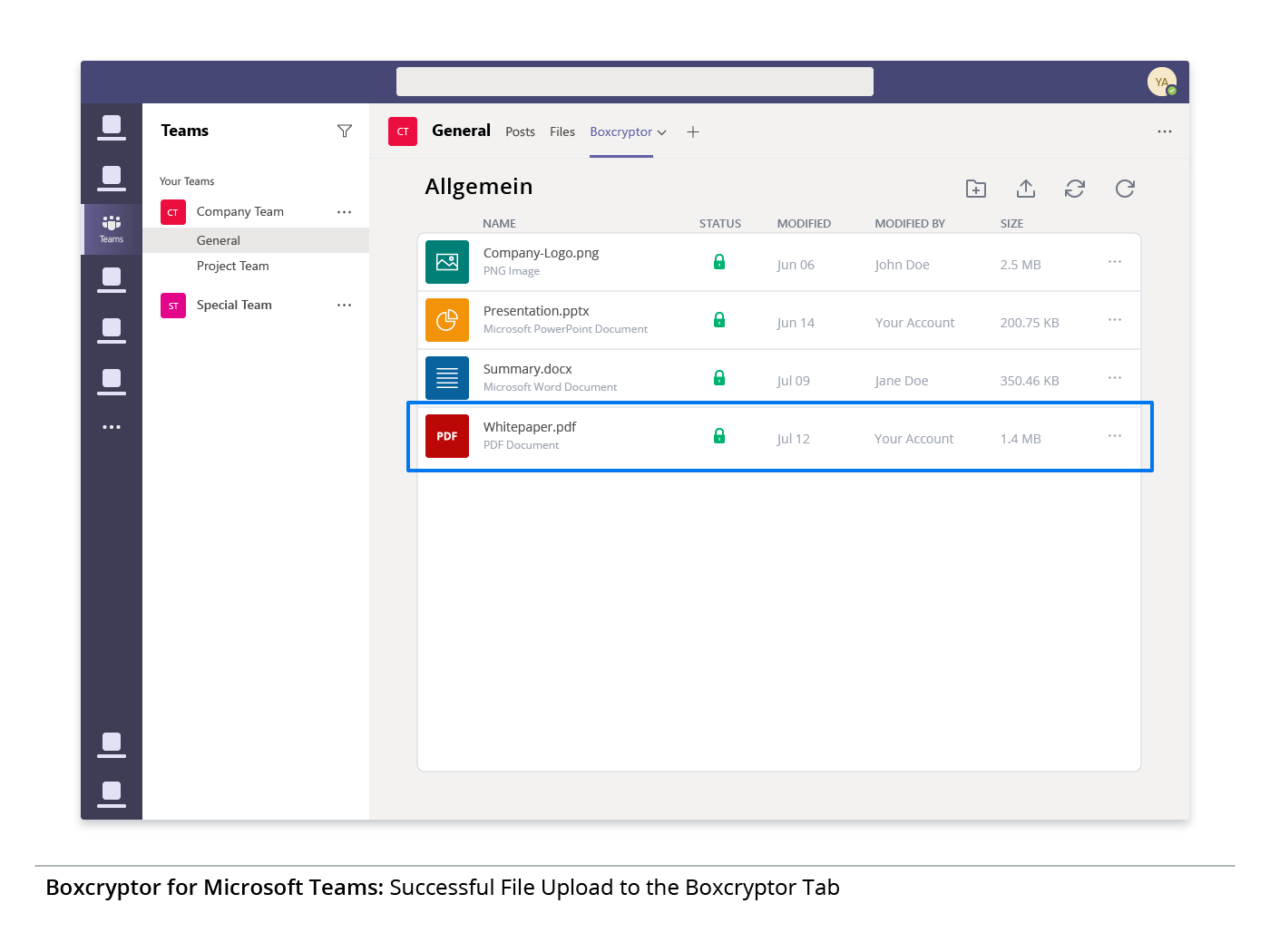
Task: Click the add tab plus icon
Action: pos(693,132)
